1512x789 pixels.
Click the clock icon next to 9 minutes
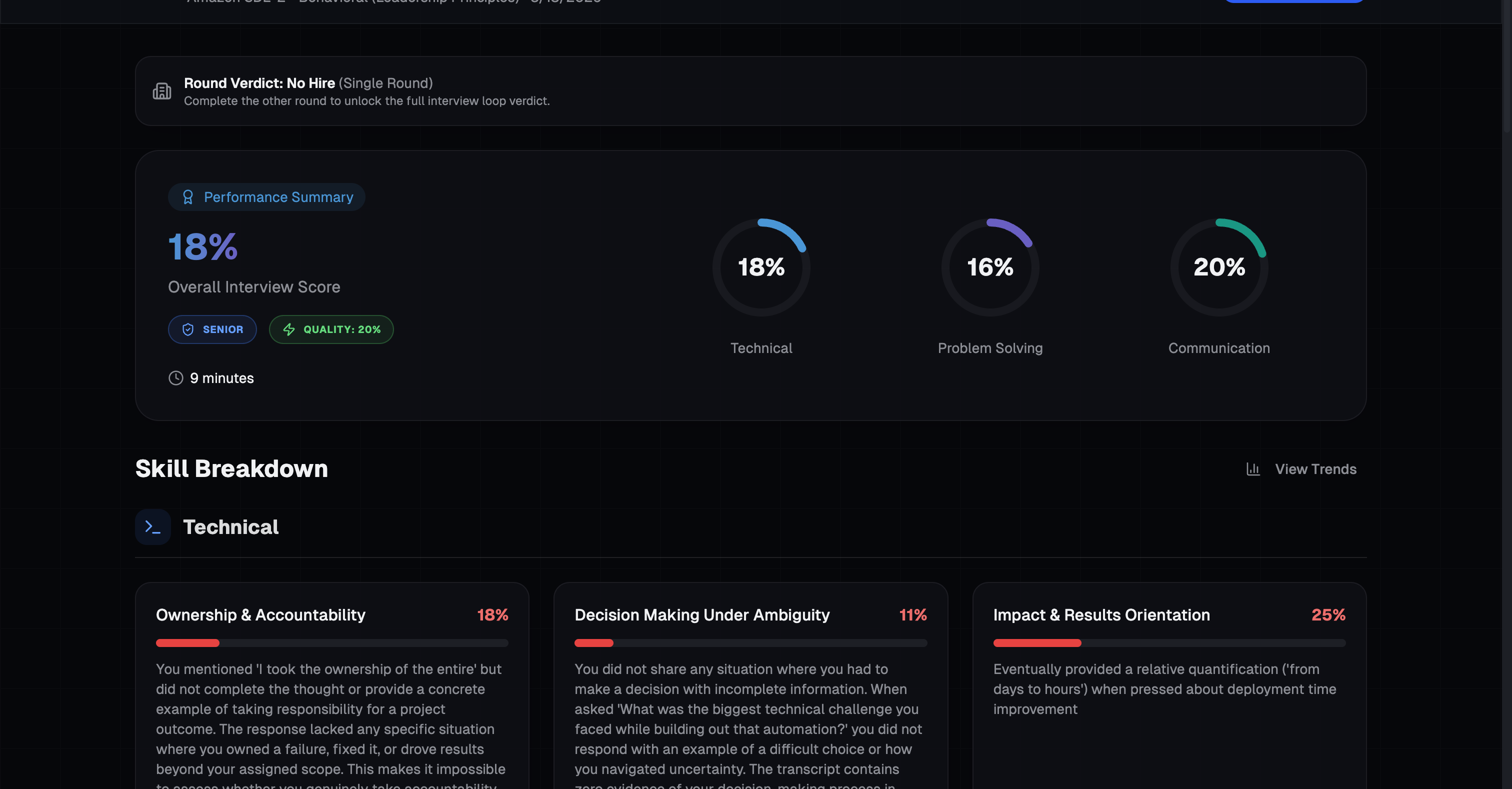[175, 378]
